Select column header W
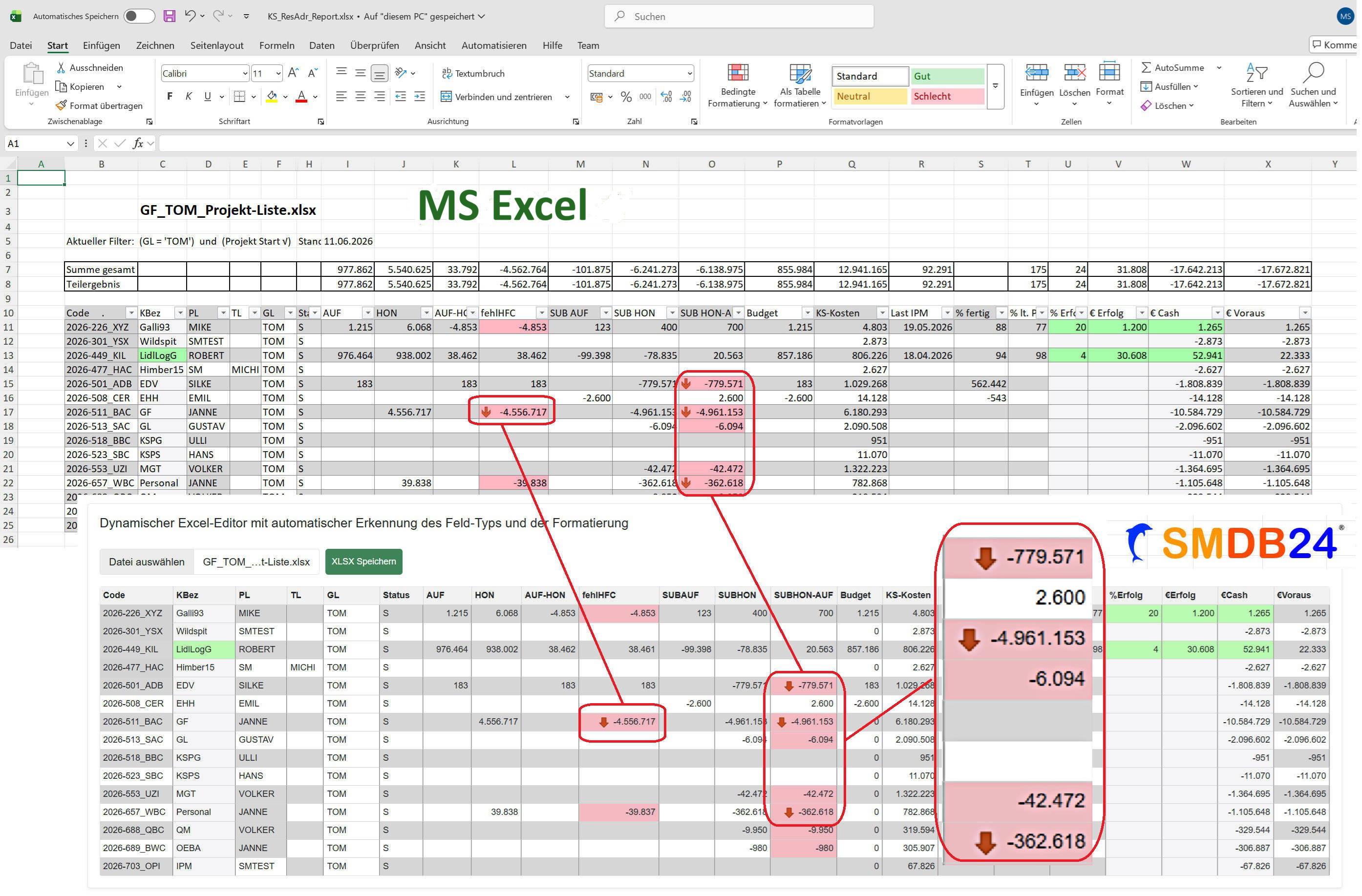This screenshot has height=896, width=1362. (1186, 164)
